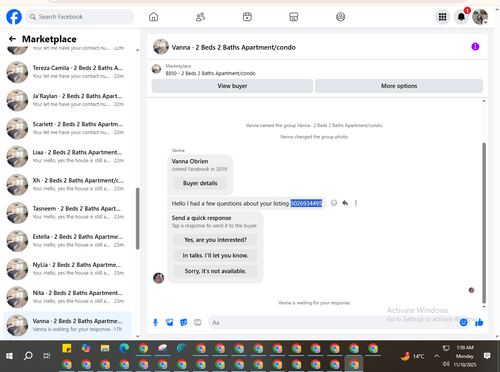500x372 pixels.
Task: Open the emoji picker in message box
Action: (463, 322)
